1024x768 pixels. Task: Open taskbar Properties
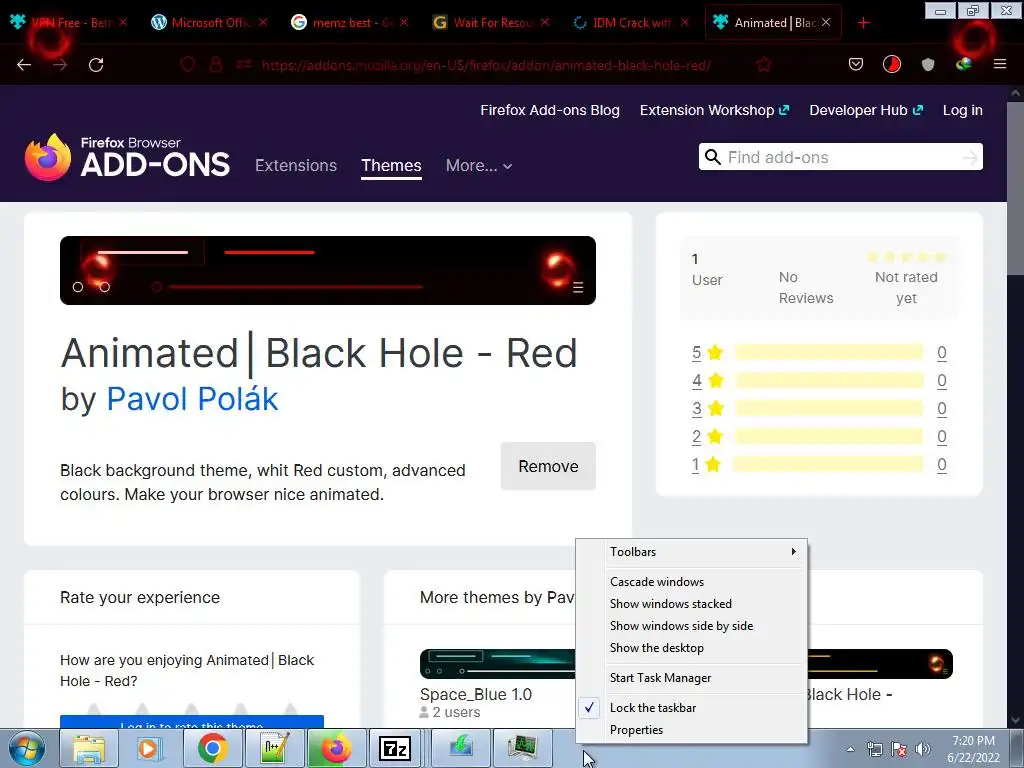coord(692,730)
